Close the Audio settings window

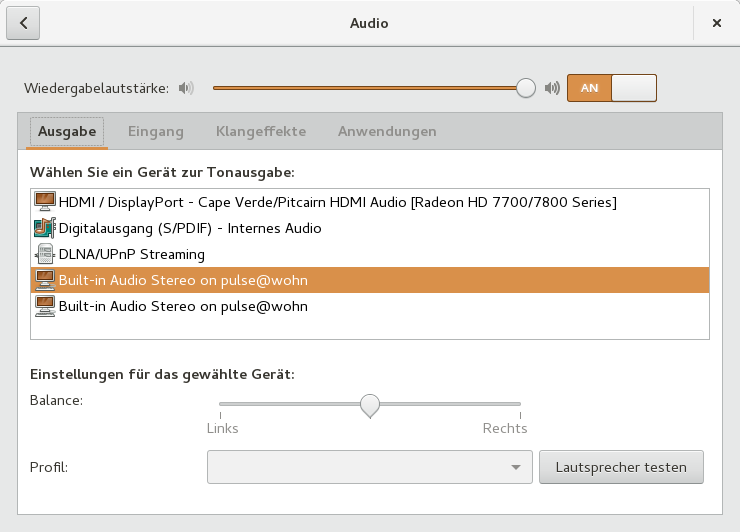tap(716, 23)
